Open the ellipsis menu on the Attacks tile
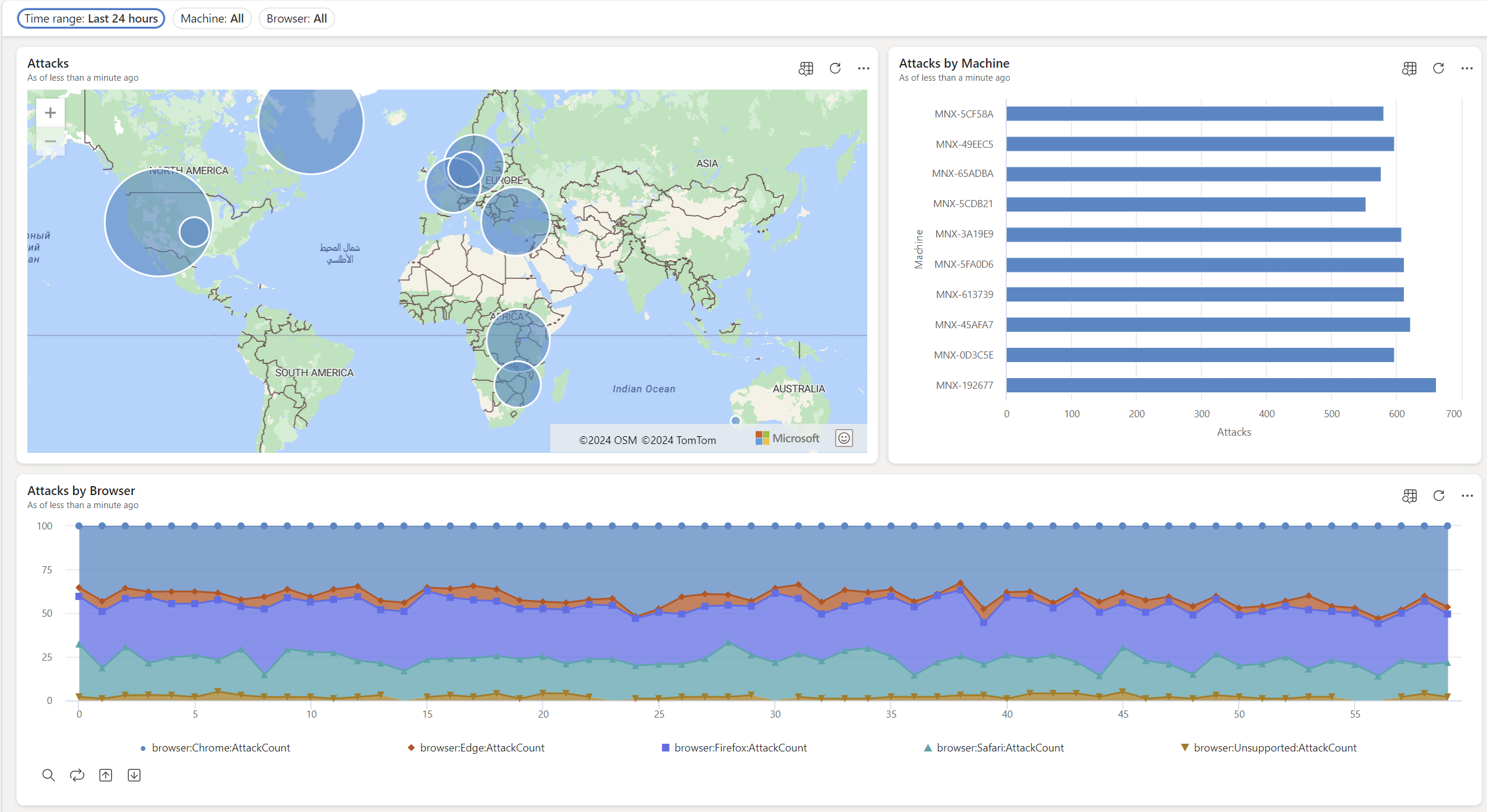 (x=863, y=68)
